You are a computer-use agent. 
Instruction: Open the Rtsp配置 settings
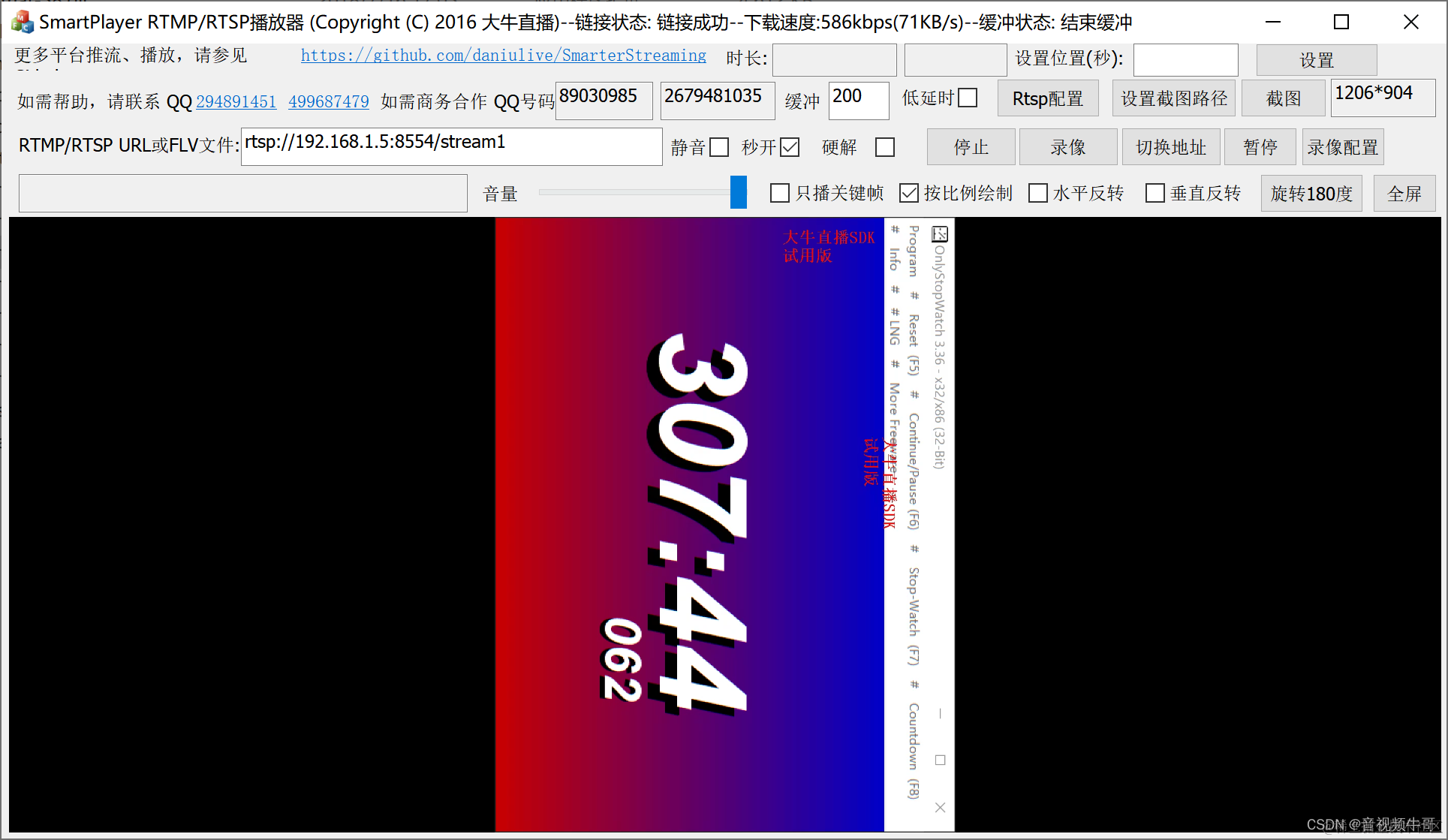pyautogui.click(x=1047, y=98)
